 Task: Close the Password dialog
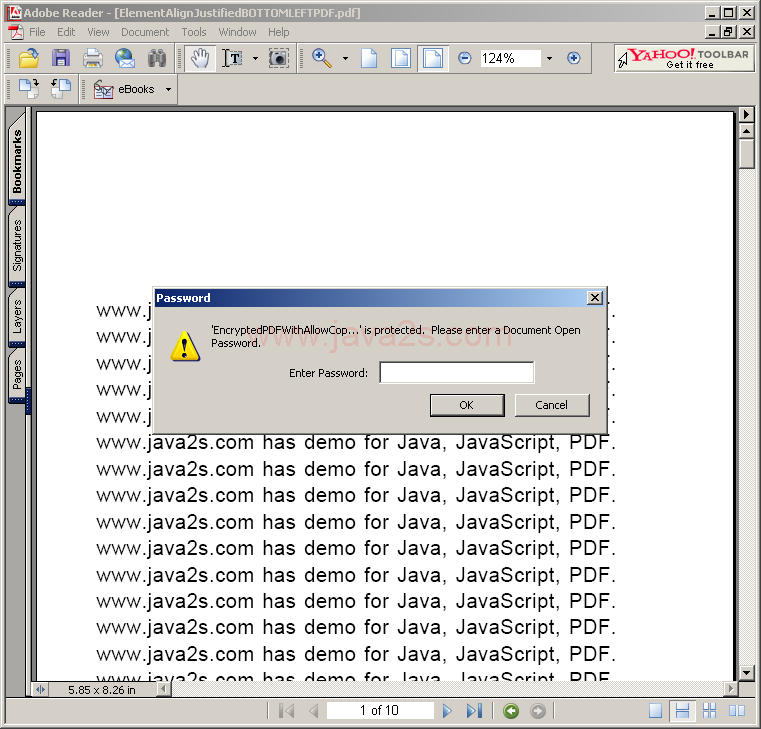coord(595,298)
